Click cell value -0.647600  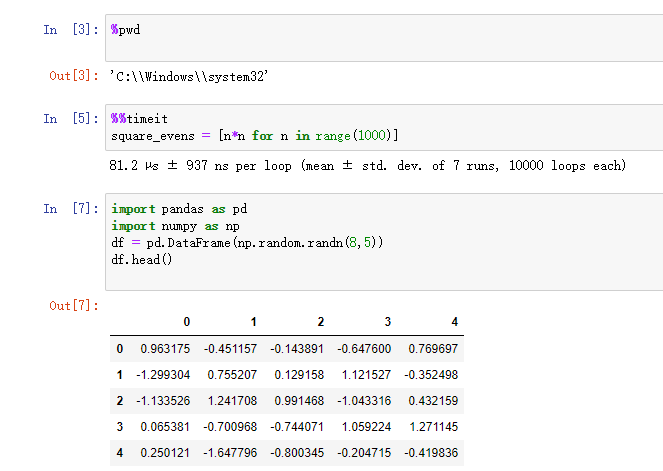pos(364,349)
